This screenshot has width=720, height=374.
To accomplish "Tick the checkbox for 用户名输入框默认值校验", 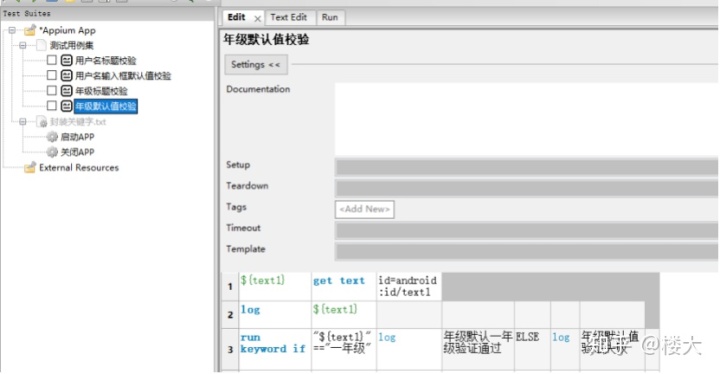I will tap(52, 75).
